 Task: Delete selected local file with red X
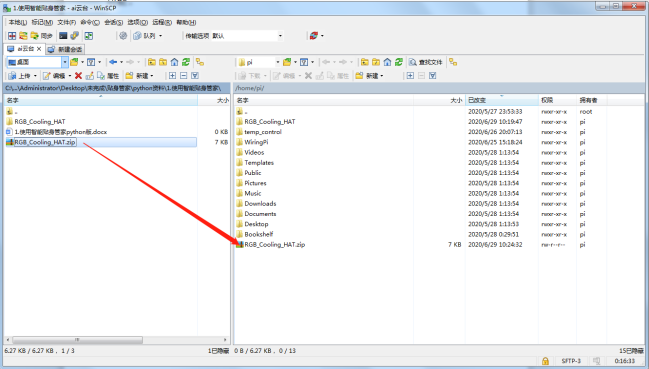pos(78,76)
